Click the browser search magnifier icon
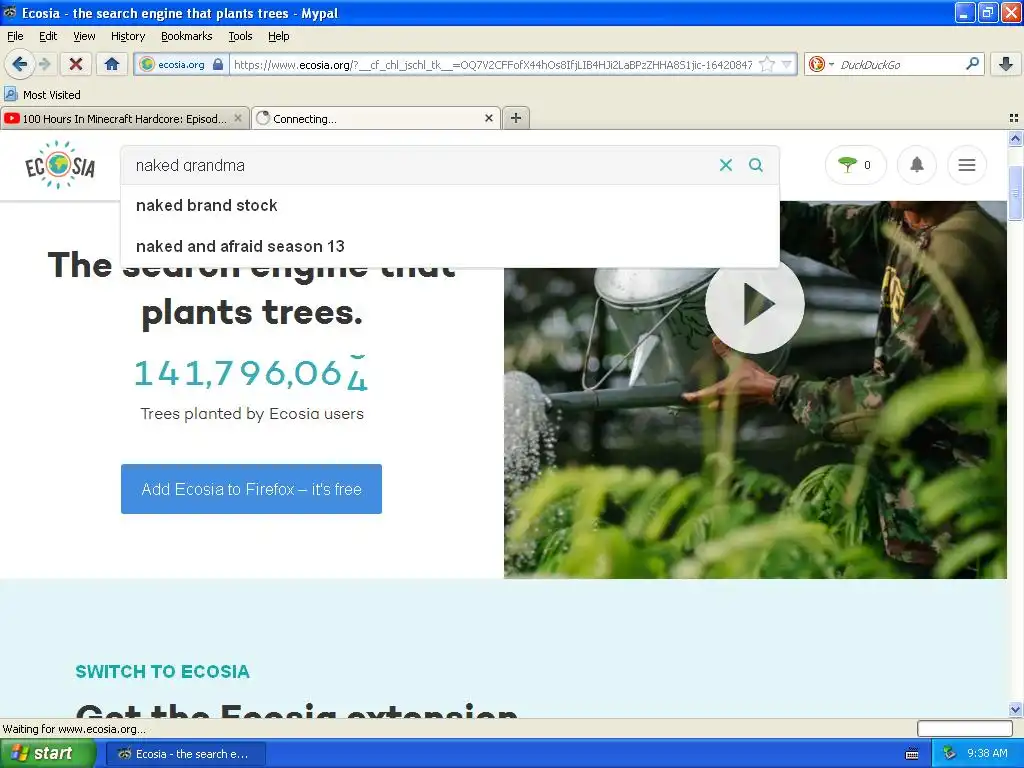This screenshot has width=1024, height=768. [x=972, y=63]
